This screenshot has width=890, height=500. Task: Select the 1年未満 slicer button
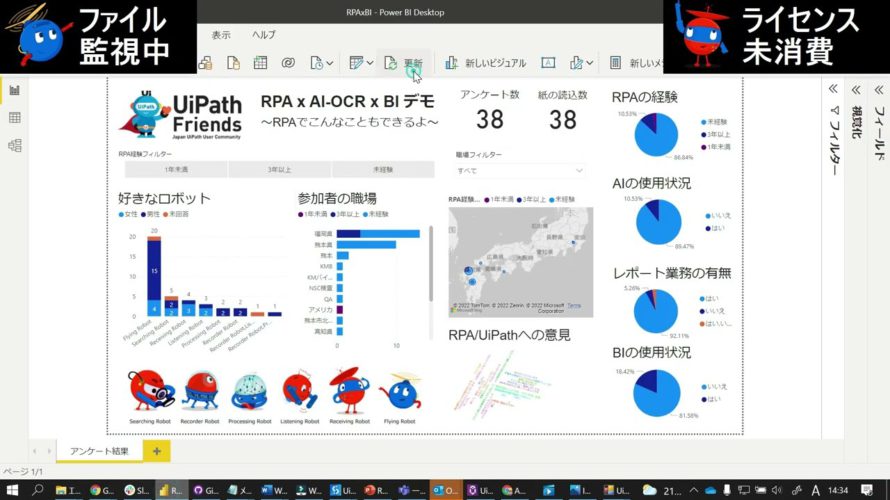[x=176, y=170]
